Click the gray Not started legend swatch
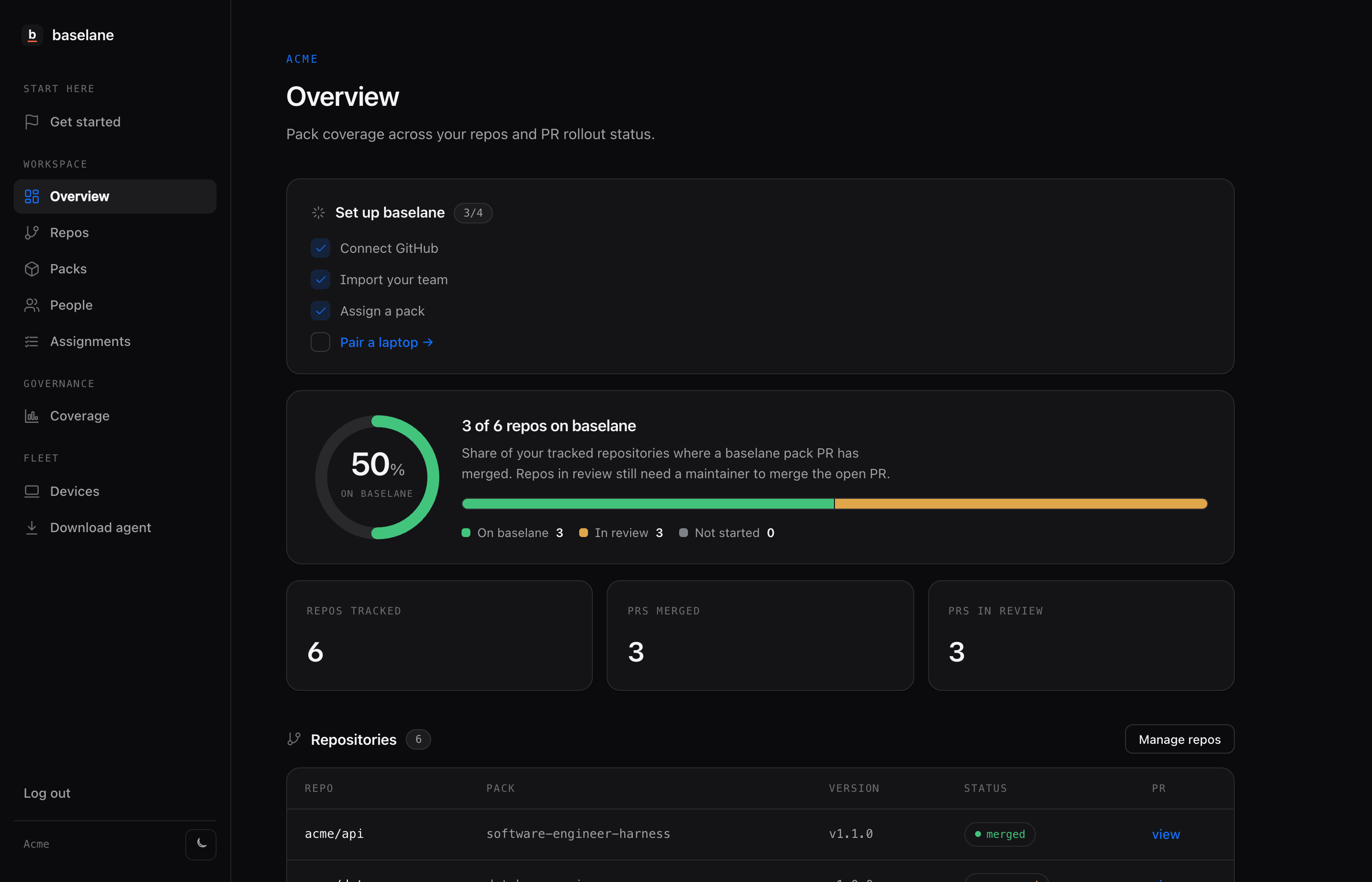This screenshot has width=1372, height=882. [x=683, y=533]
